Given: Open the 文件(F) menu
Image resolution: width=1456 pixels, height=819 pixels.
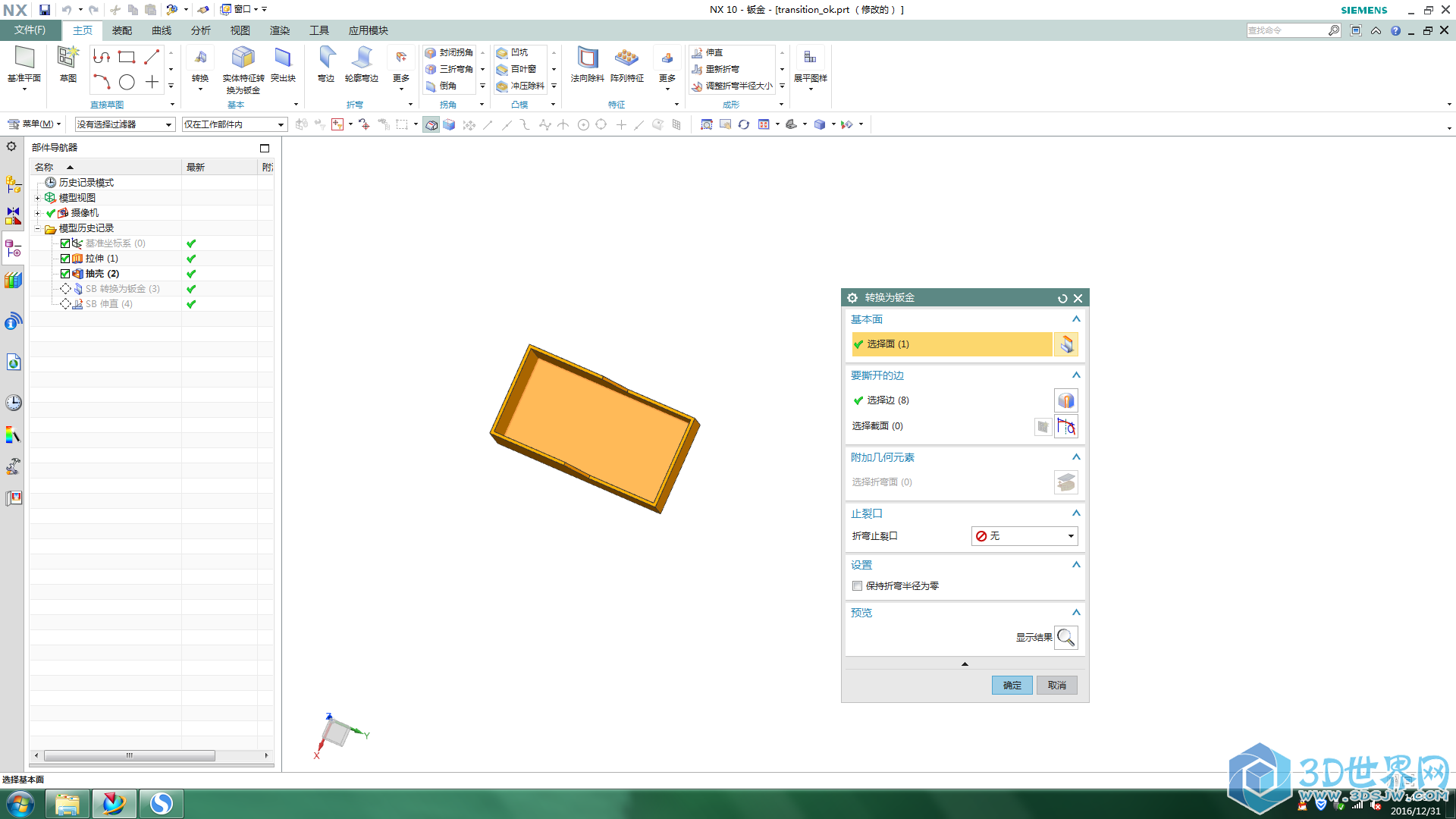Looking at the screenshot, I should (30, 30).
